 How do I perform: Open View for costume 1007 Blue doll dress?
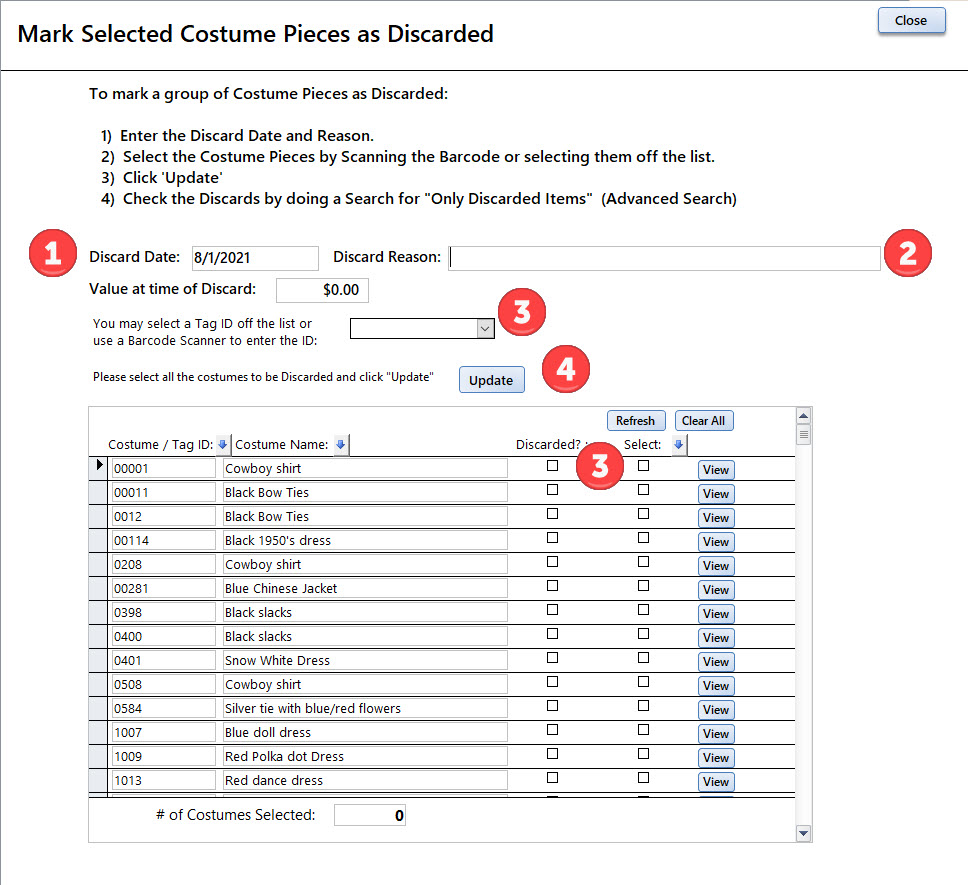point(716,734)
